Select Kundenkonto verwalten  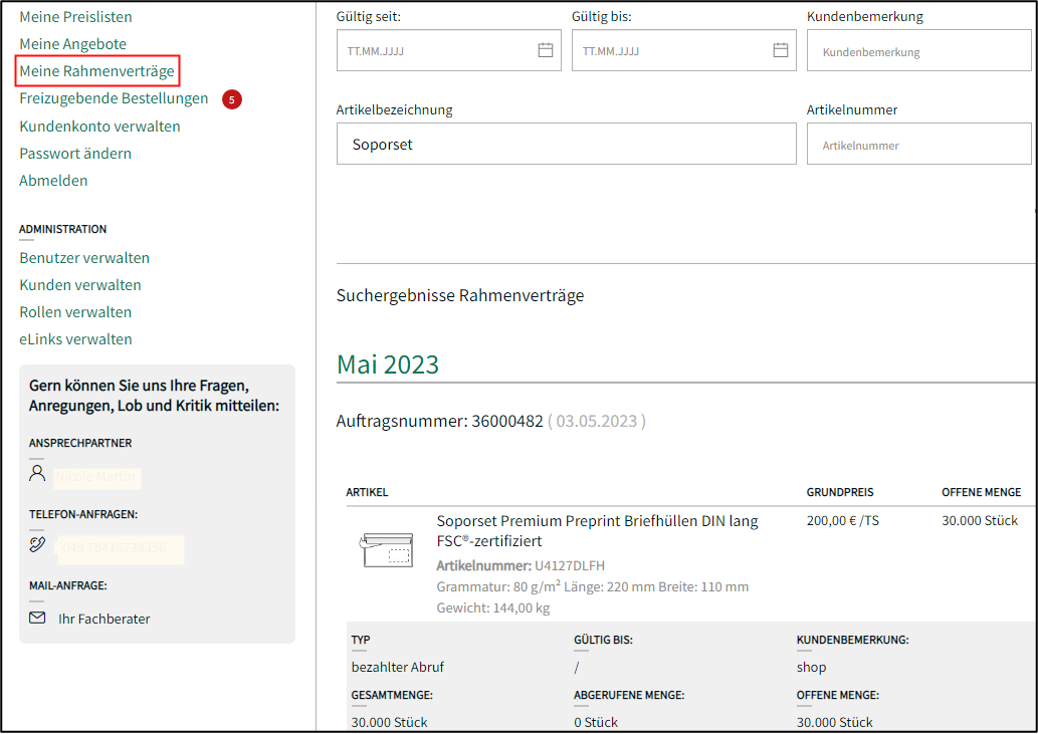coord(100,126)
